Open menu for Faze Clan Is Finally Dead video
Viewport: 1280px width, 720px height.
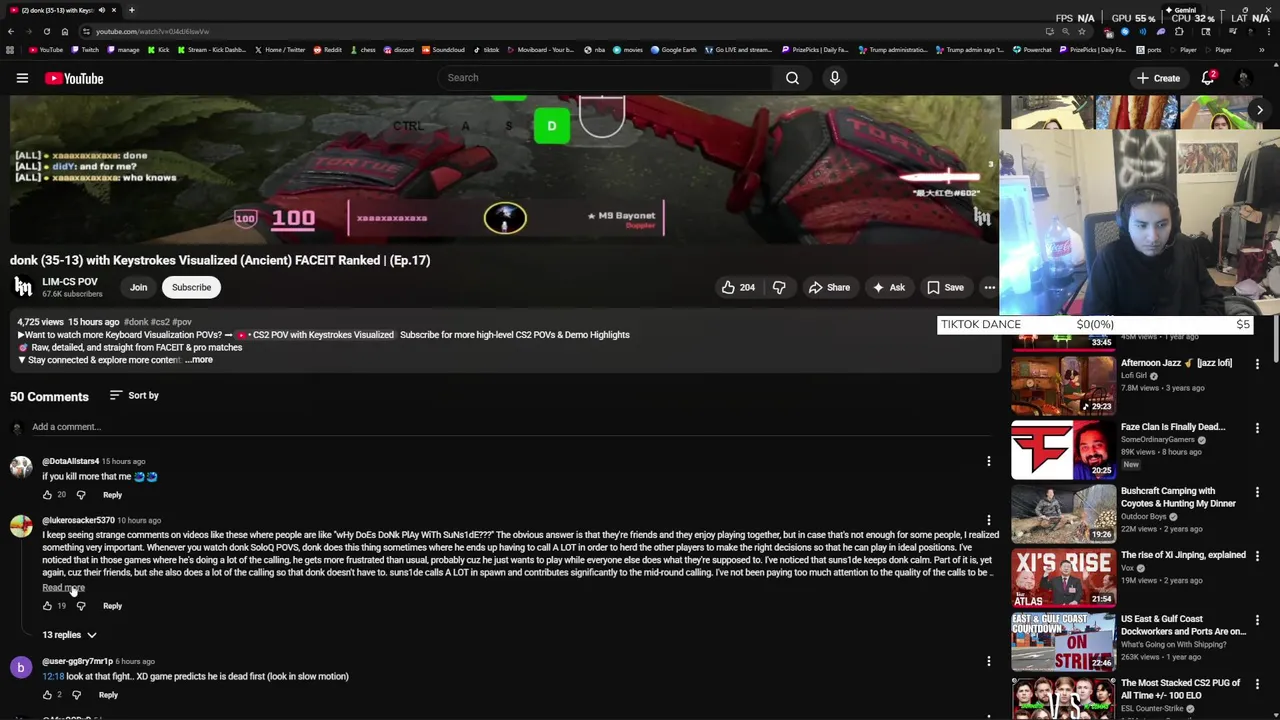pyautogui.click(x=1257, y=428)
